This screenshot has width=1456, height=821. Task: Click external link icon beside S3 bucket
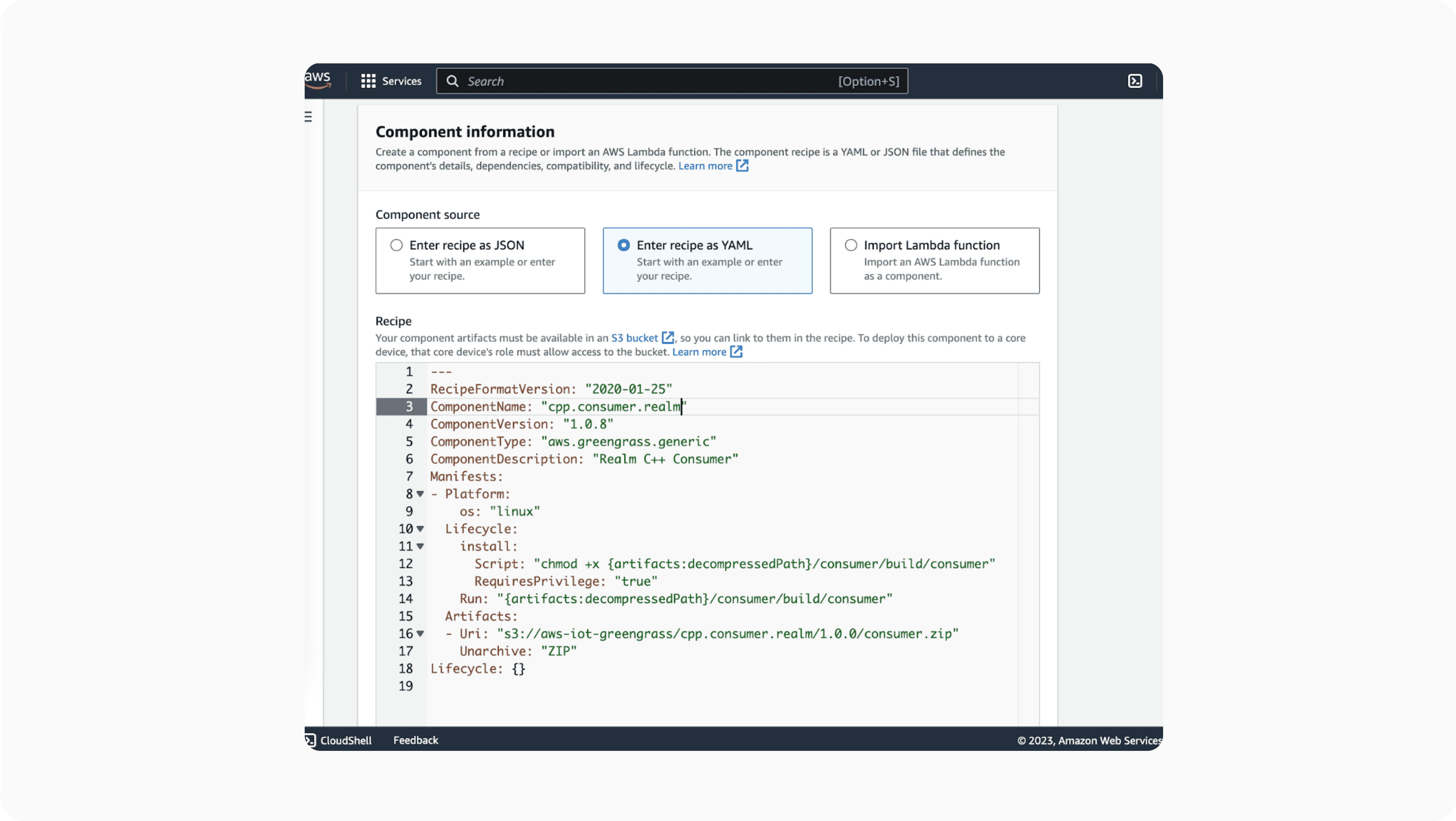click(668, 338)
